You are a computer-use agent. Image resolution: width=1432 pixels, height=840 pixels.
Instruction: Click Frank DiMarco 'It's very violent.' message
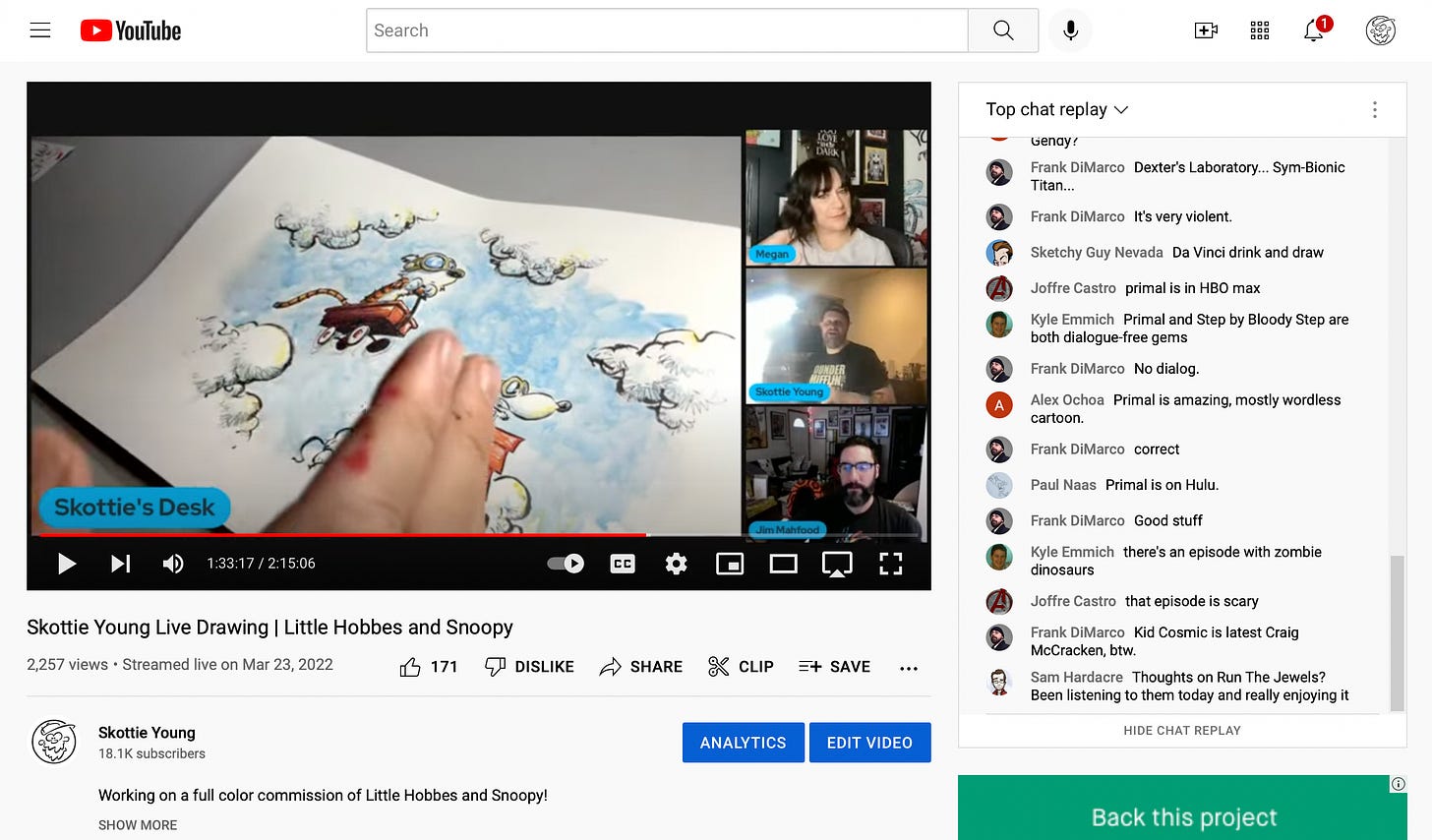[x=1183, y=217]
